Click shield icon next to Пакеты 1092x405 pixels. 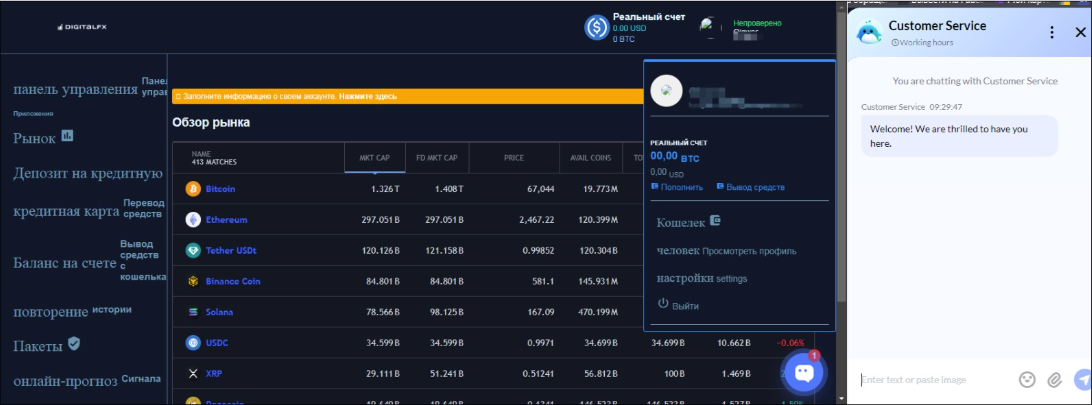pyautogui.click(x=74, y=343)
